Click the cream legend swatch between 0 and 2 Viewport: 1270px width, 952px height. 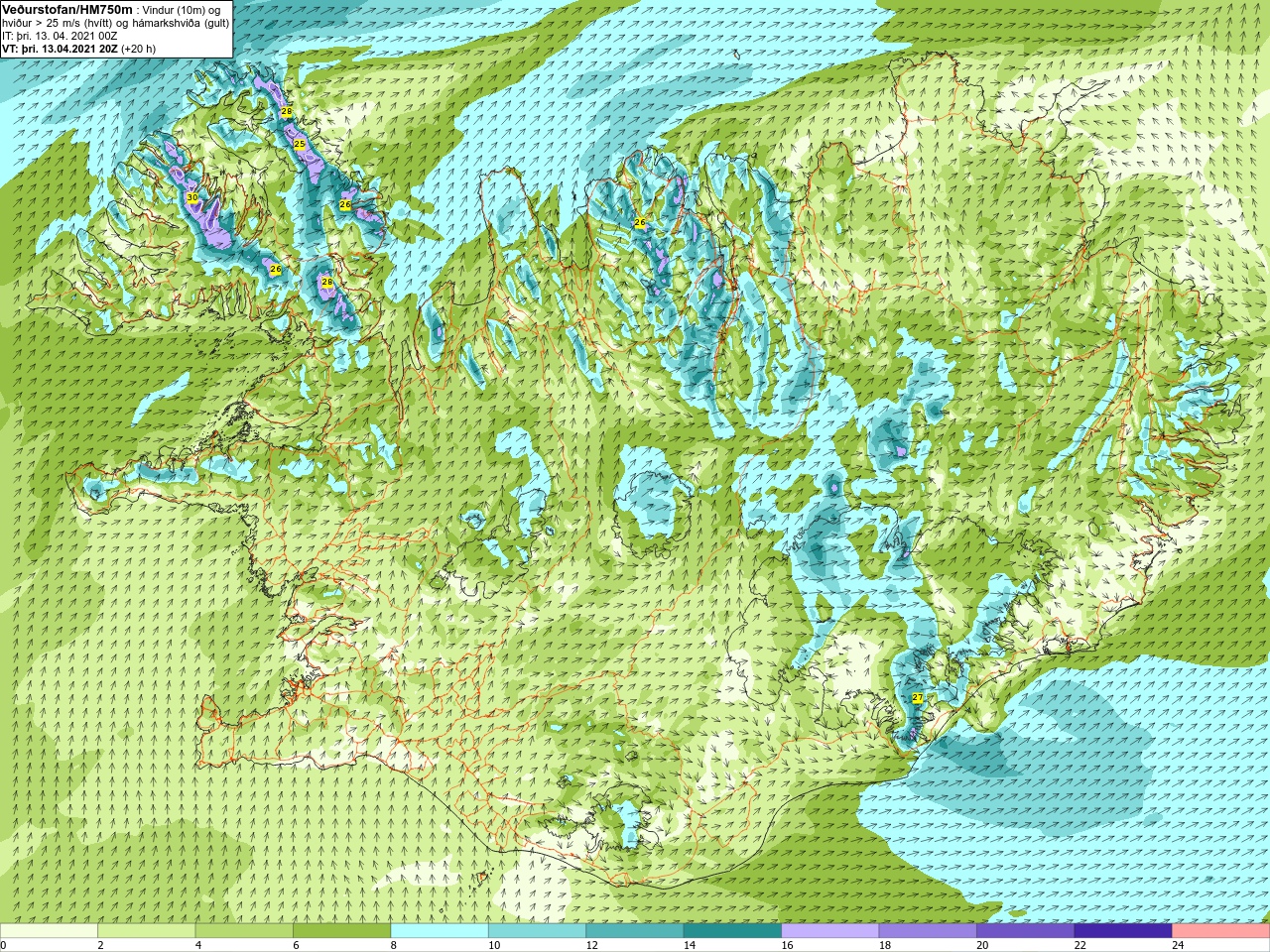(50, 930)
